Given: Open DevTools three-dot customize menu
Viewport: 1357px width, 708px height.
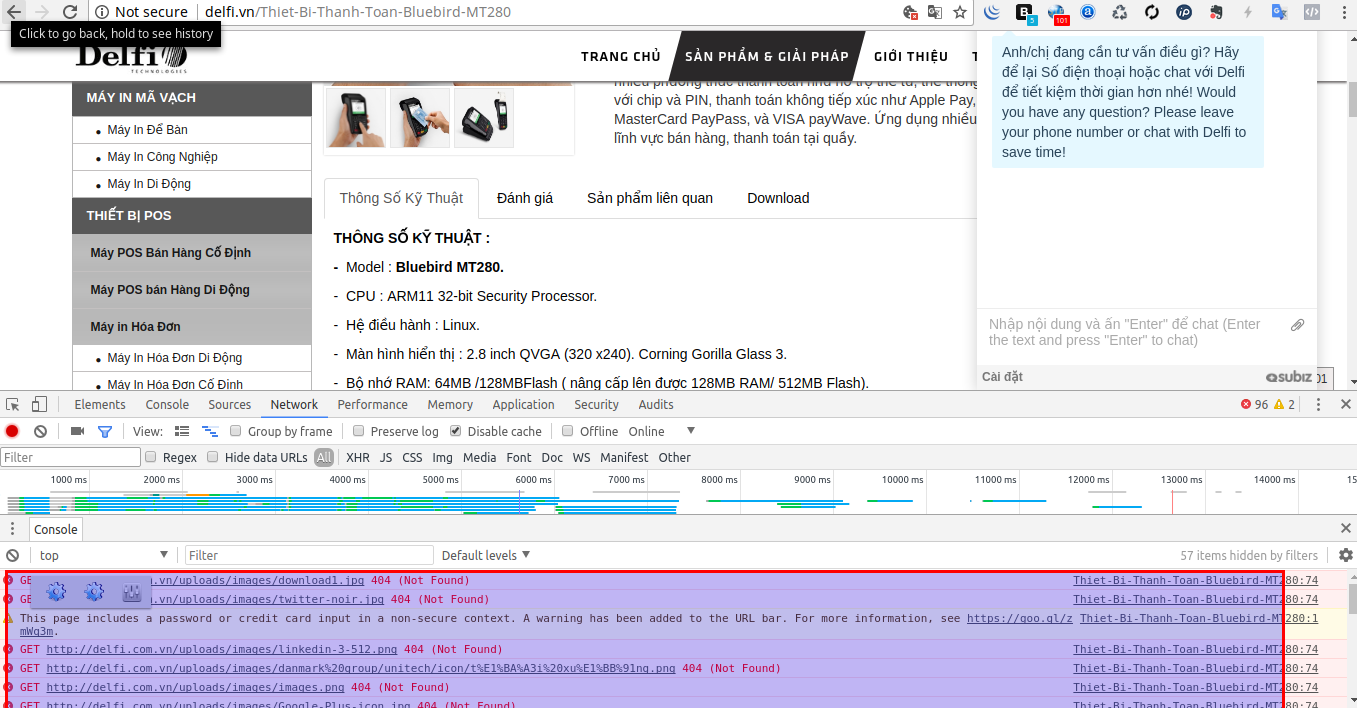Looking at the screenshot, I should click(x=1318, y=404).
